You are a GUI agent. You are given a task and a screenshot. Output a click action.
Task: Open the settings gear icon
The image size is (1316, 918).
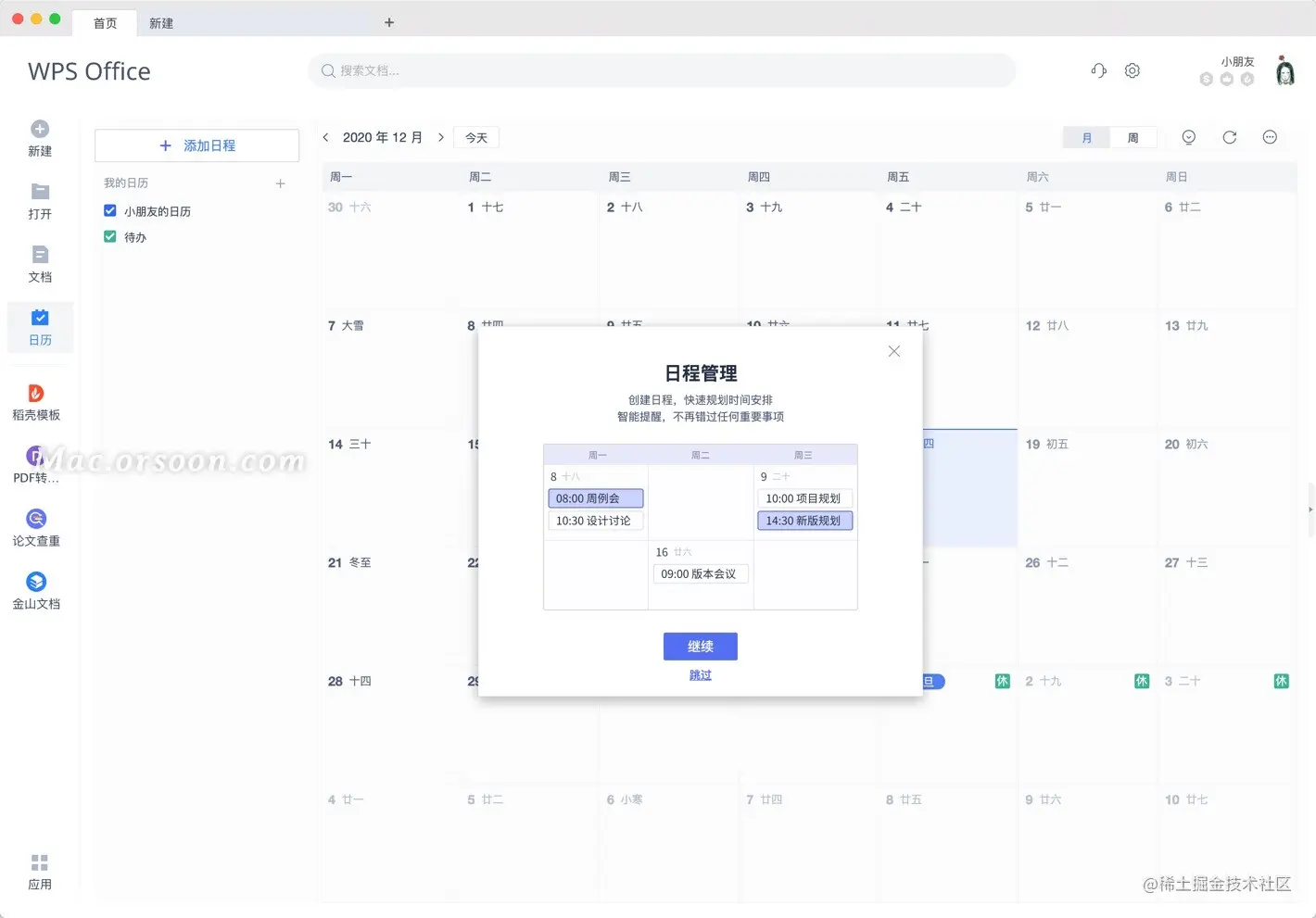tap(1133, 70)
